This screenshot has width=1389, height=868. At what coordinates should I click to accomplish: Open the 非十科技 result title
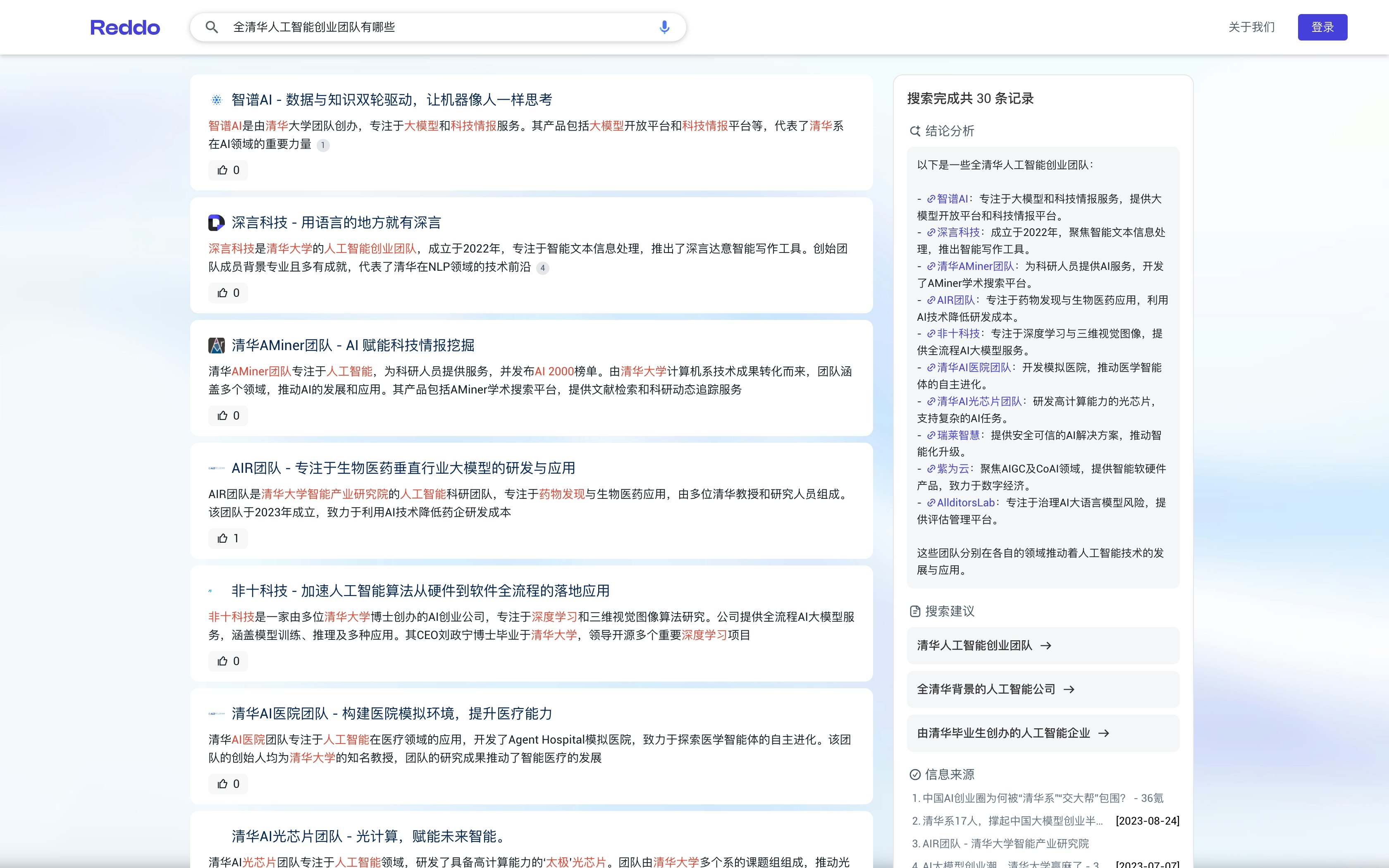tap(420, 591)
